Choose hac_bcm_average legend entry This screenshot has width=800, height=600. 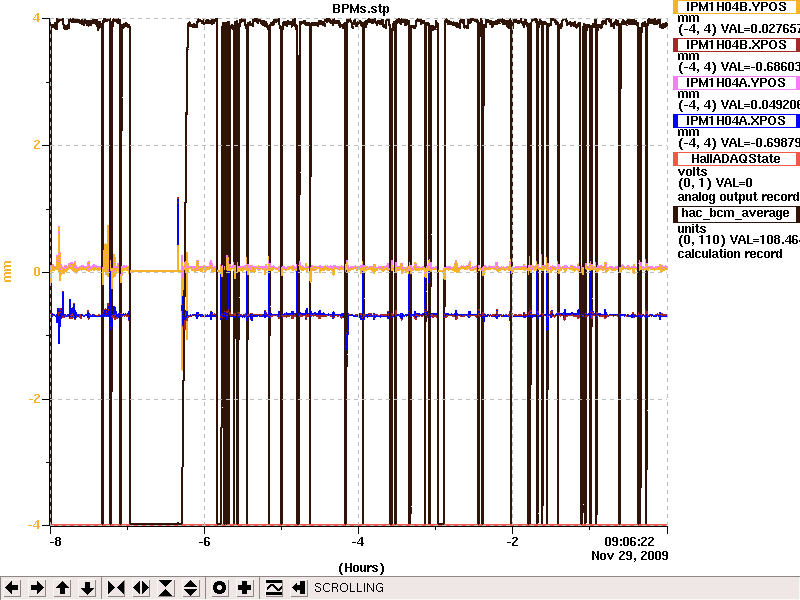pyautogui.click(x=736, y=213)
